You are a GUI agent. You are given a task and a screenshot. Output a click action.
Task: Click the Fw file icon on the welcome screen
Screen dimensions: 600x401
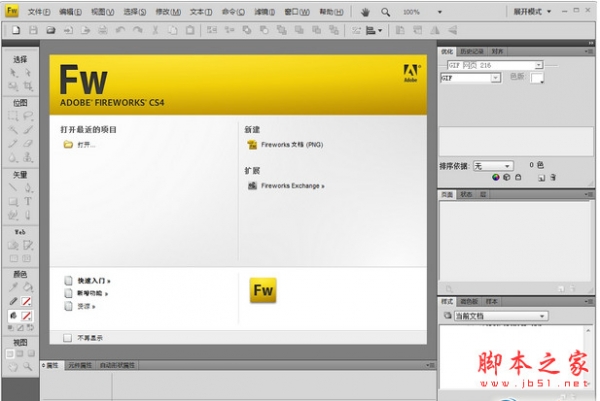[x=263, y=290]
